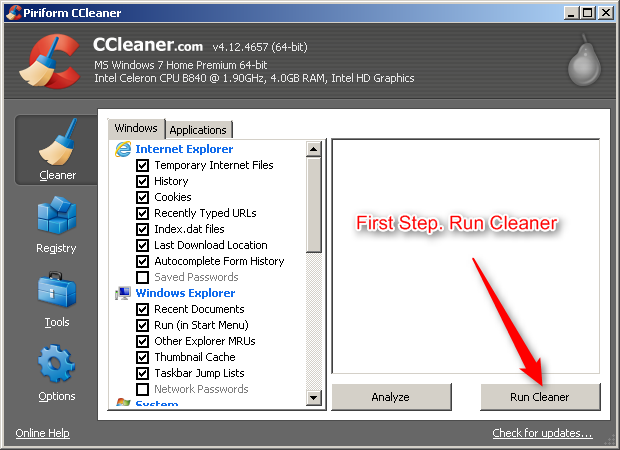Click the Run Cleaner button
Screen dimensions: 620x450
540,397
